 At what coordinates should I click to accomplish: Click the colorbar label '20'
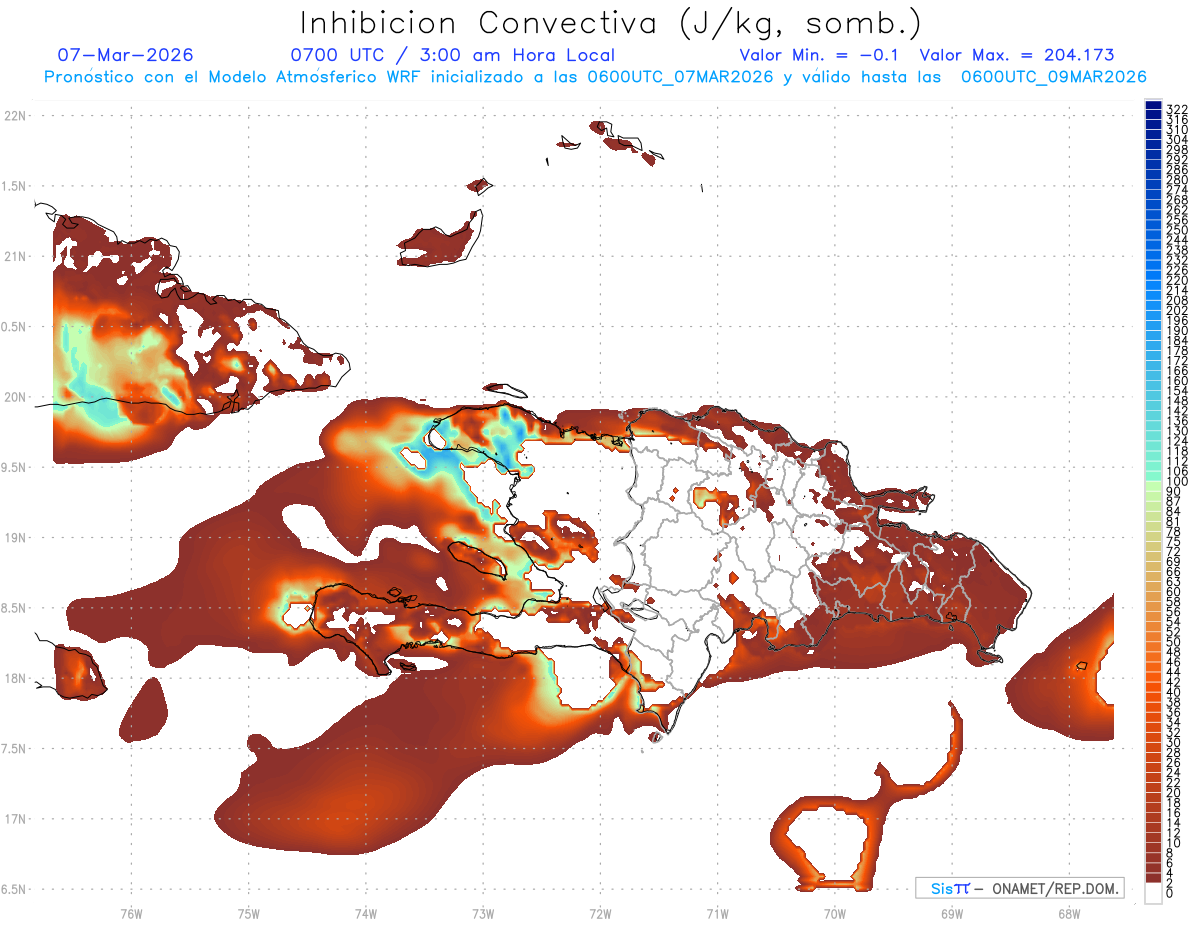1174,791
